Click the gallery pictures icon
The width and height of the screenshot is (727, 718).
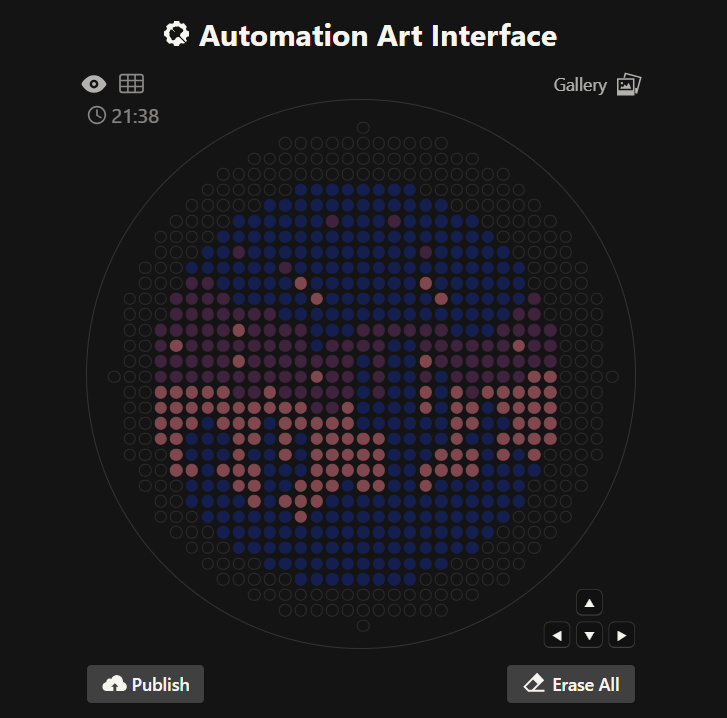click(x=628, y=85)
